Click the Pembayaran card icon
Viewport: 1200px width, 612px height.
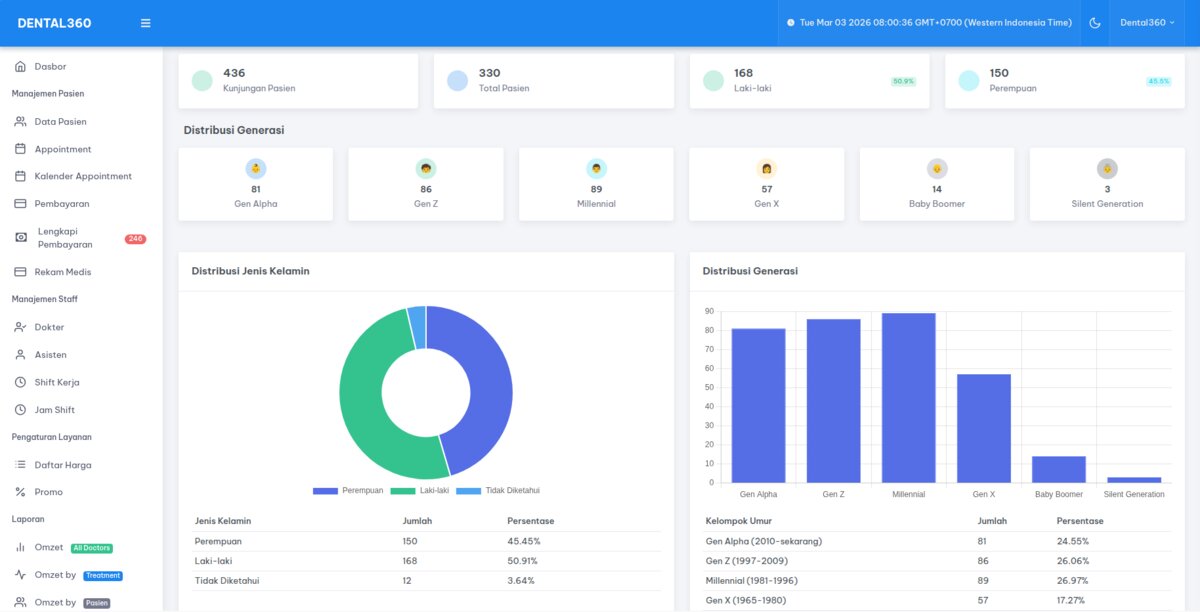point(20,204)
